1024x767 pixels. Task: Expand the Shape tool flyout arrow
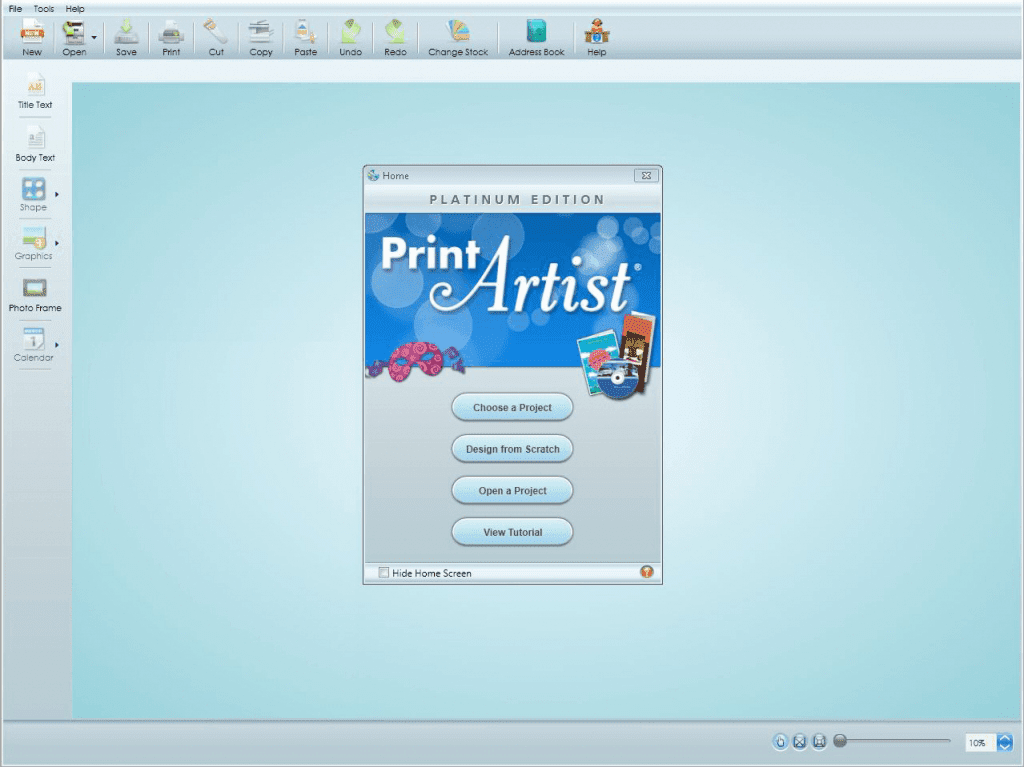[57, 194]
